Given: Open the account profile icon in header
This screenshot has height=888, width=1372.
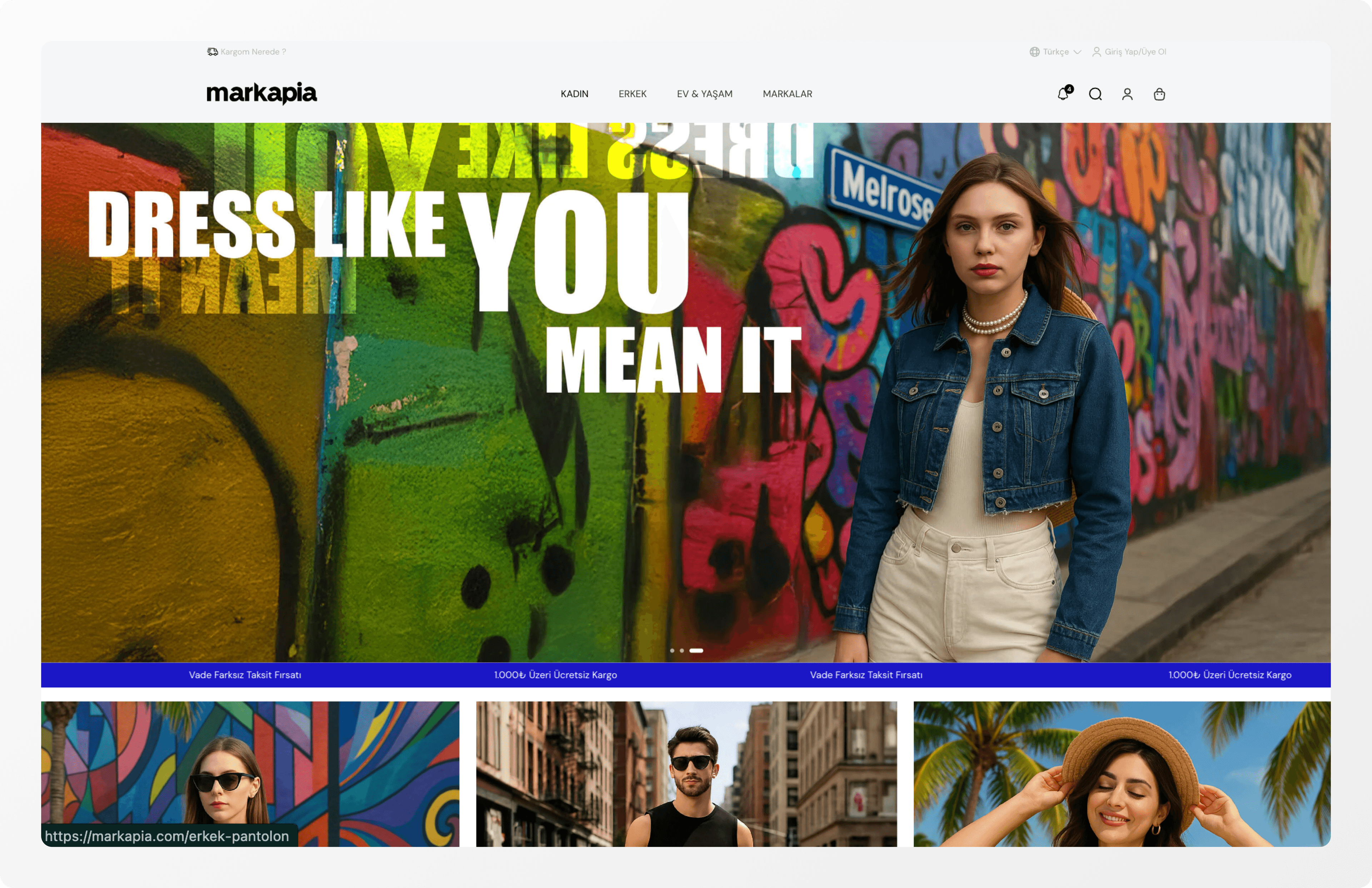Looking at the screenshot, I should pyautogui.click(x=1127, y=94).
